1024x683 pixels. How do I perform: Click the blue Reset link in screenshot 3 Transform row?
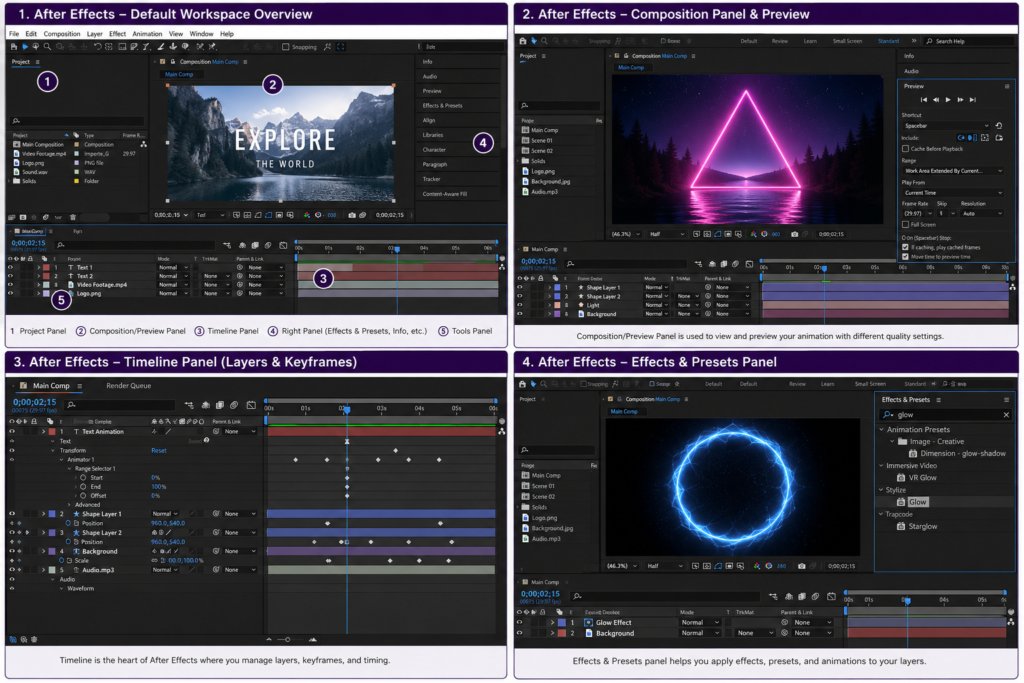pos(159,451)
